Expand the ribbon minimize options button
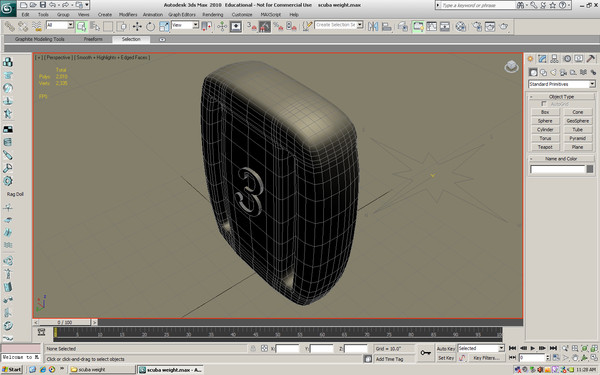 point(162,39)
